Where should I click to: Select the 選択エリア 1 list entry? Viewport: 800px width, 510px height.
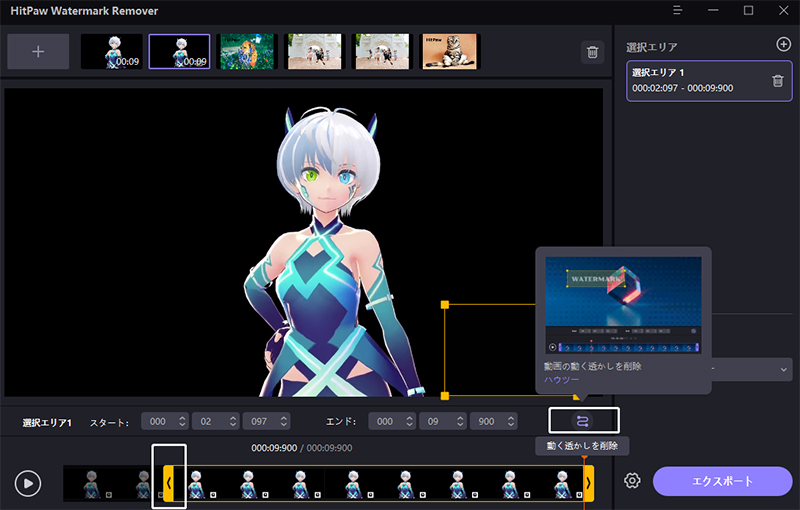[x=709, y=81]
